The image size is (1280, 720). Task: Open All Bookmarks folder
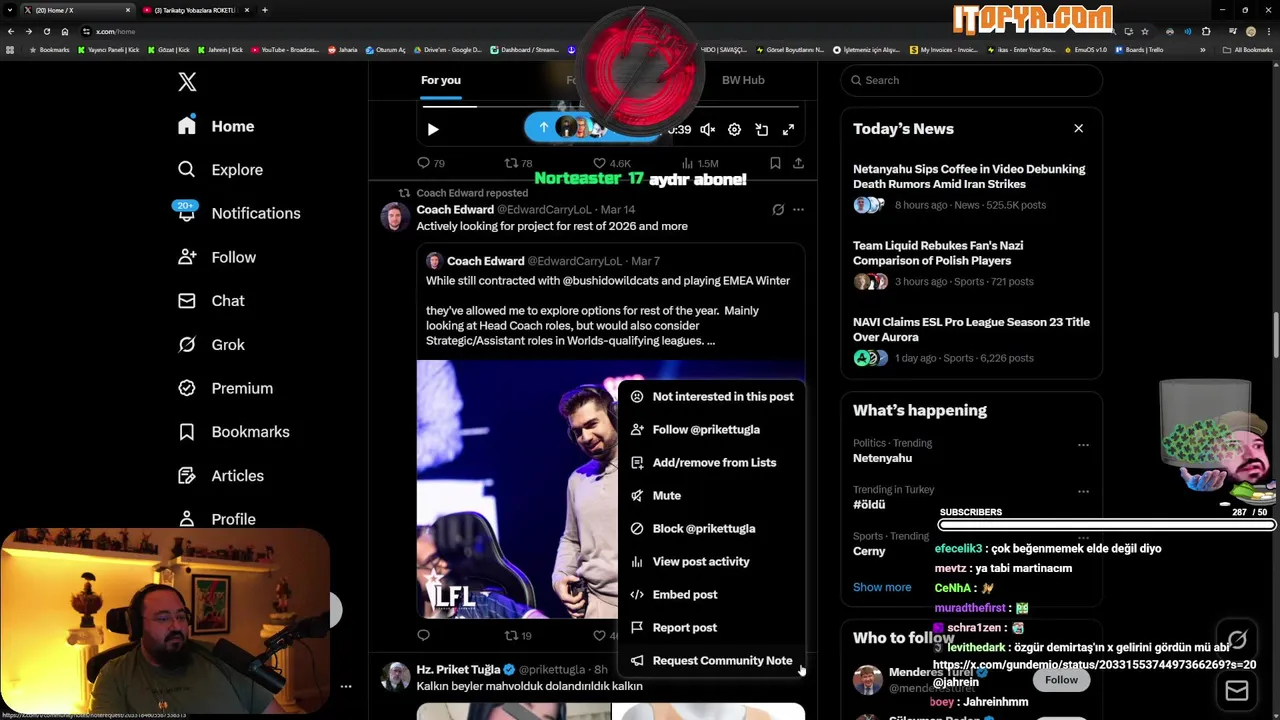tap(1248, 50)
